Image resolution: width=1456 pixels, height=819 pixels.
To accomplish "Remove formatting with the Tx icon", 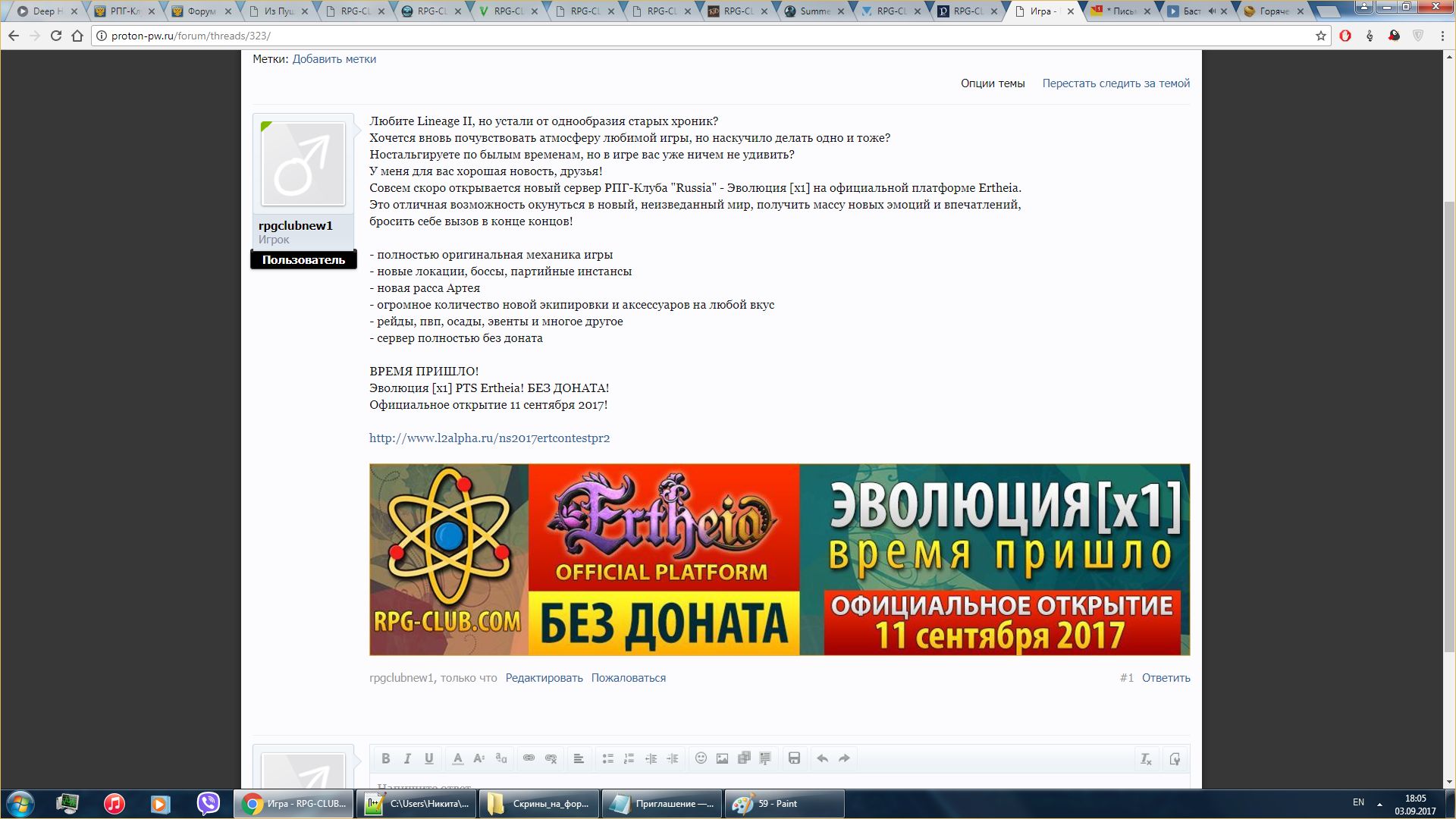I will (x=1146, y=759).
